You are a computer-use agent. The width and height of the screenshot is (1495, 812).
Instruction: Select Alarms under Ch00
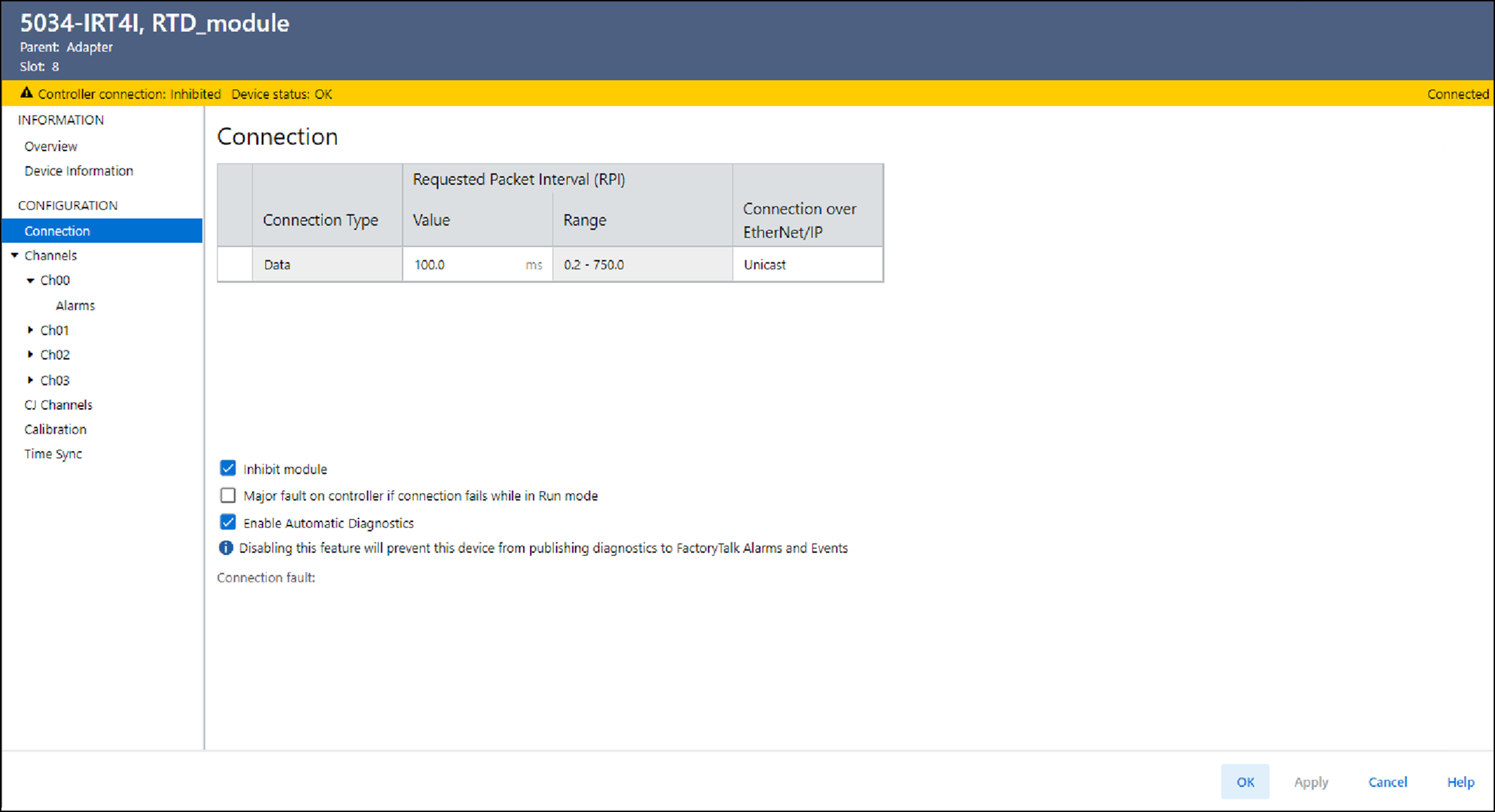pyautogui.click(x=75, y=305)
